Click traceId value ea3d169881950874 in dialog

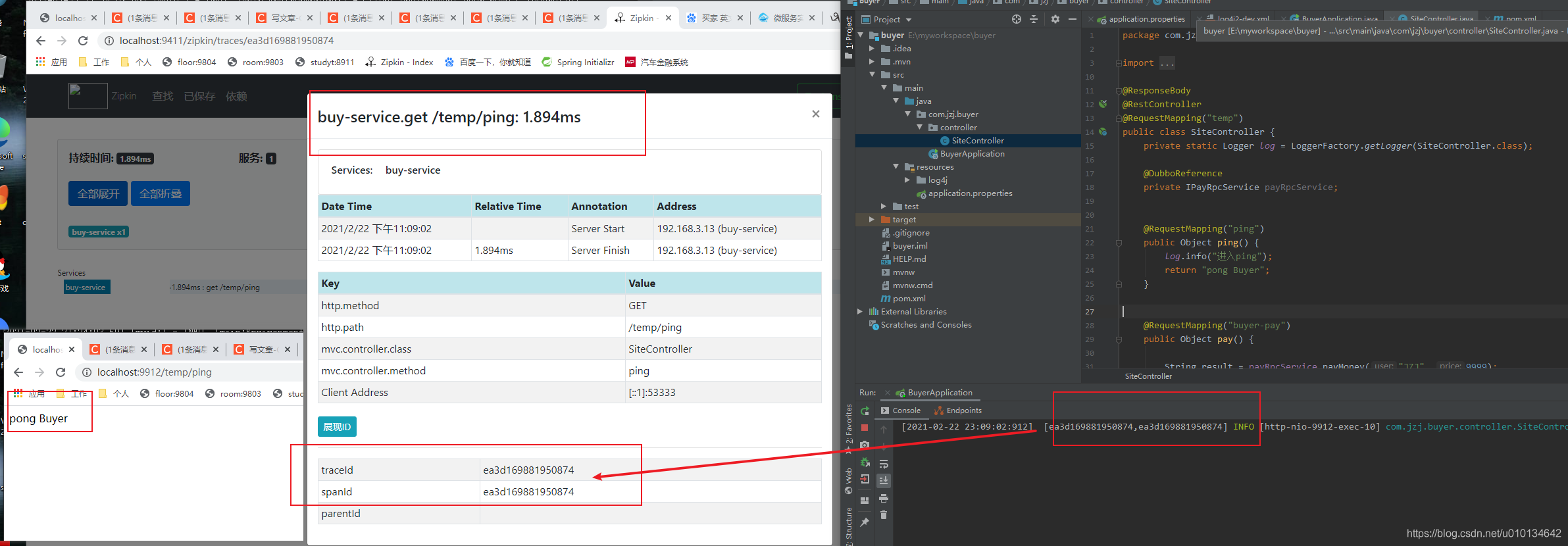tap(528, 470)
